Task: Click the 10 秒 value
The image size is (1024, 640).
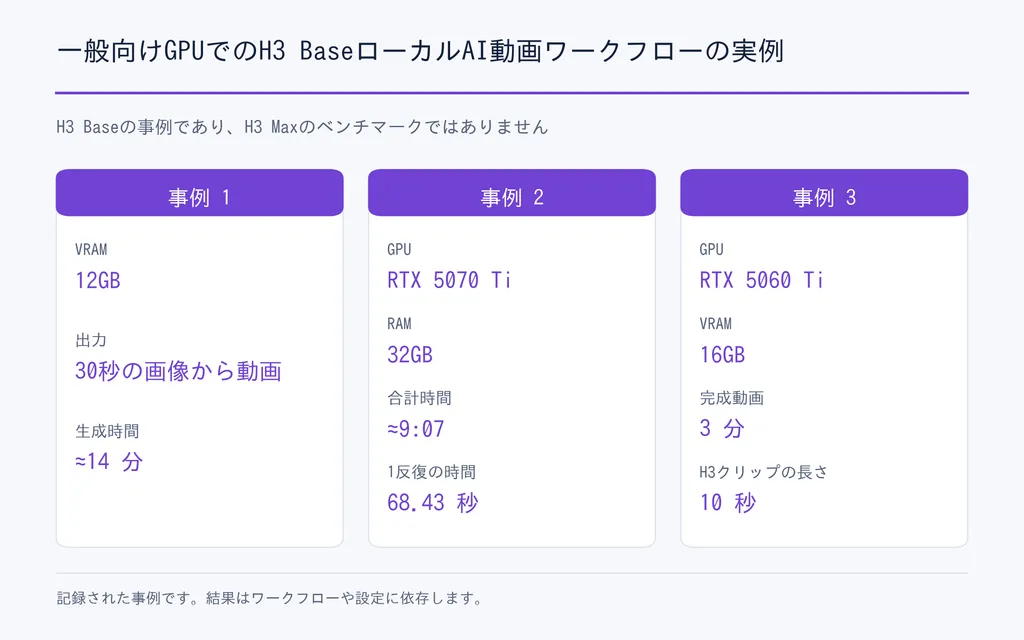Action: click(728, 503)
